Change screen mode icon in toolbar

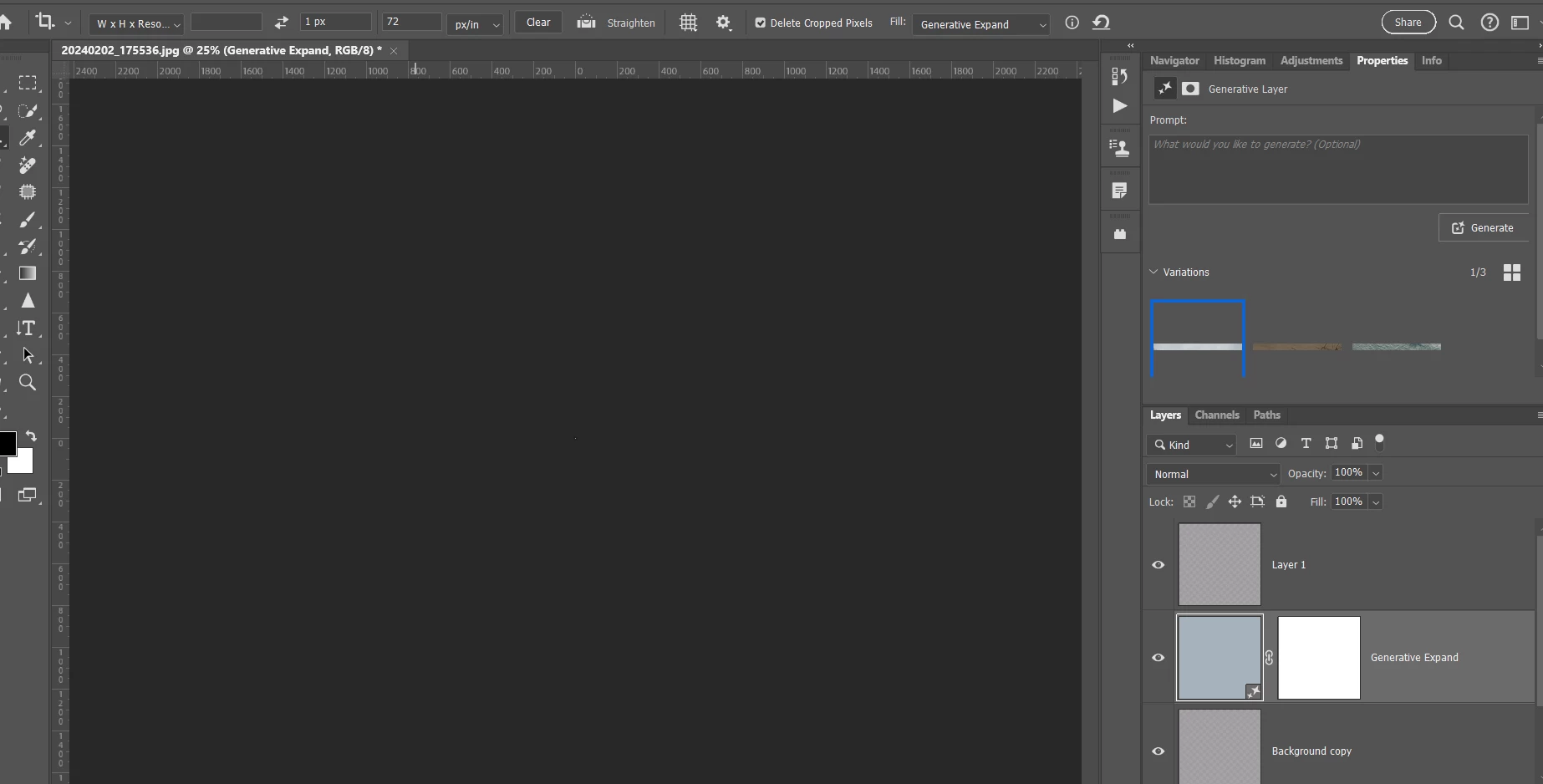(28, 495)
